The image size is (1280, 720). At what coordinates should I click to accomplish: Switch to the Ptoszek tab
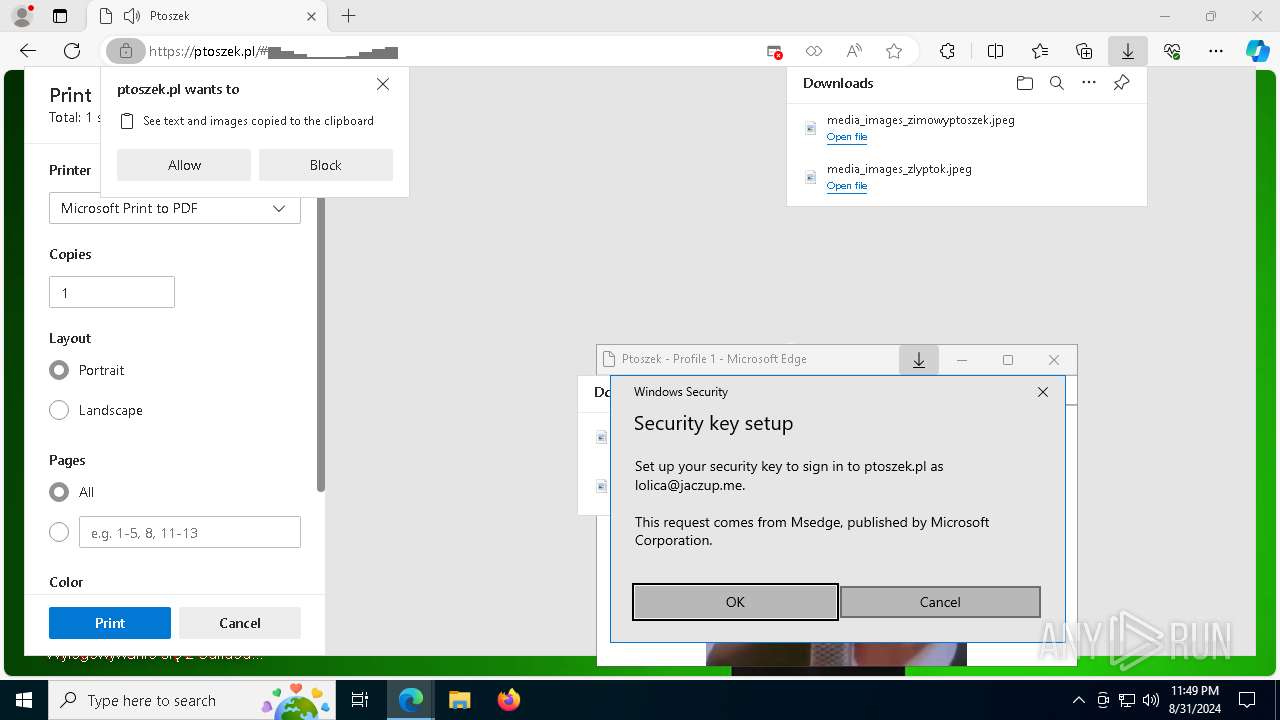click(x=206, y=16)
